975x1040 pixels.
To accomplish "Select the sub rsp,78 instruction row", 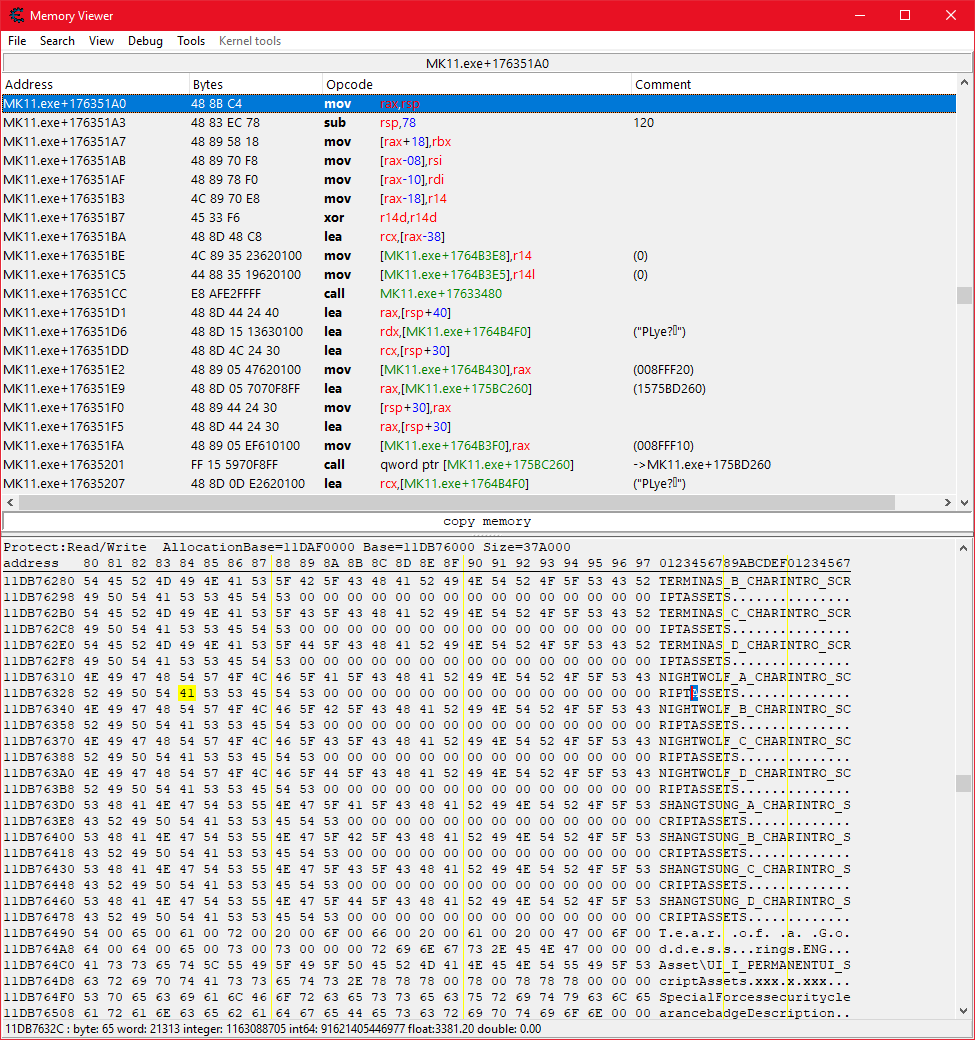I will (479, 123).
